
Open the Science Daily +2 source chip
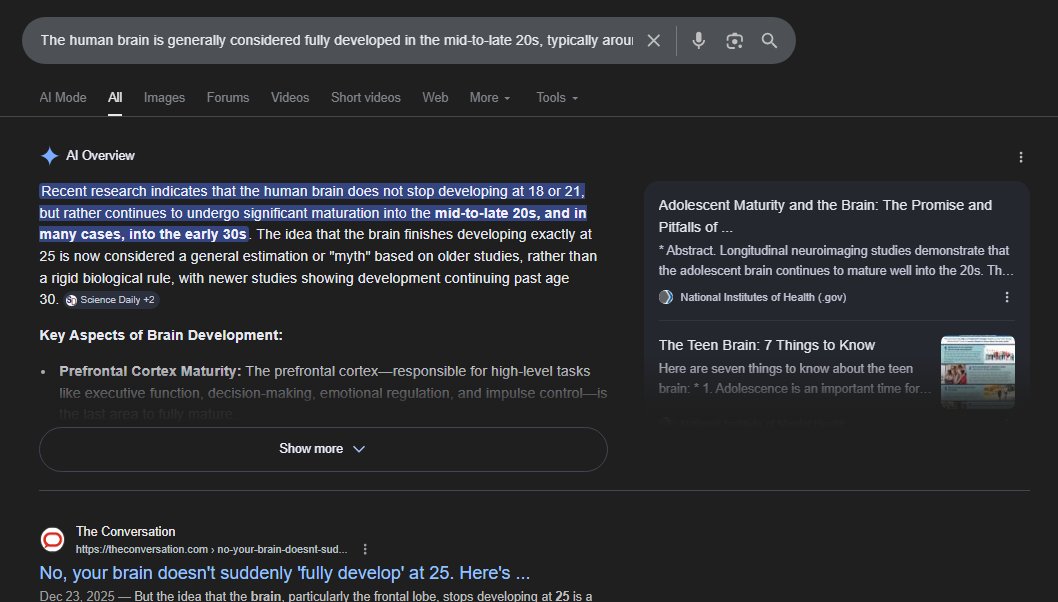coord(111,300)
